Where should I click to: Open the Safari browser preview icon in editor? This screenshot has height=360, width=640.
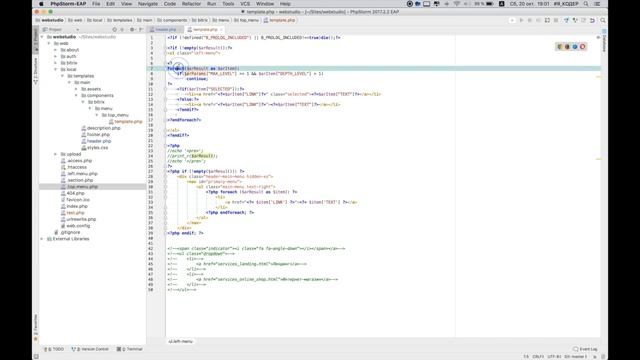(575, 47)
